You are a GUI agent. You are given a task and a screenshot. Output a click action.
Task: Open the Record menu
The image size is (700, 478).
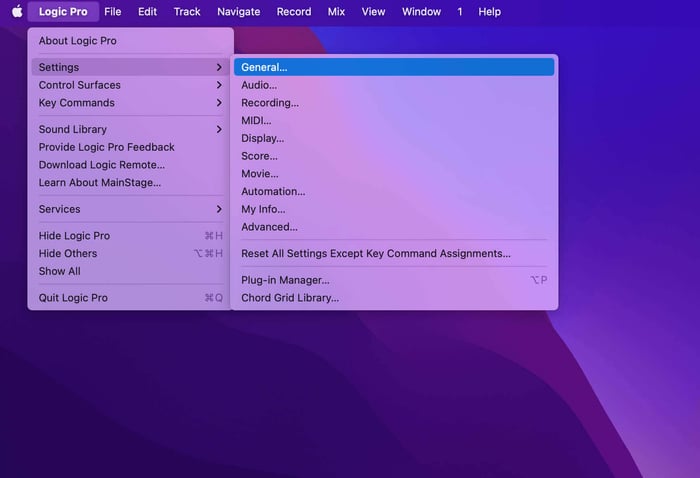point(294,12)
